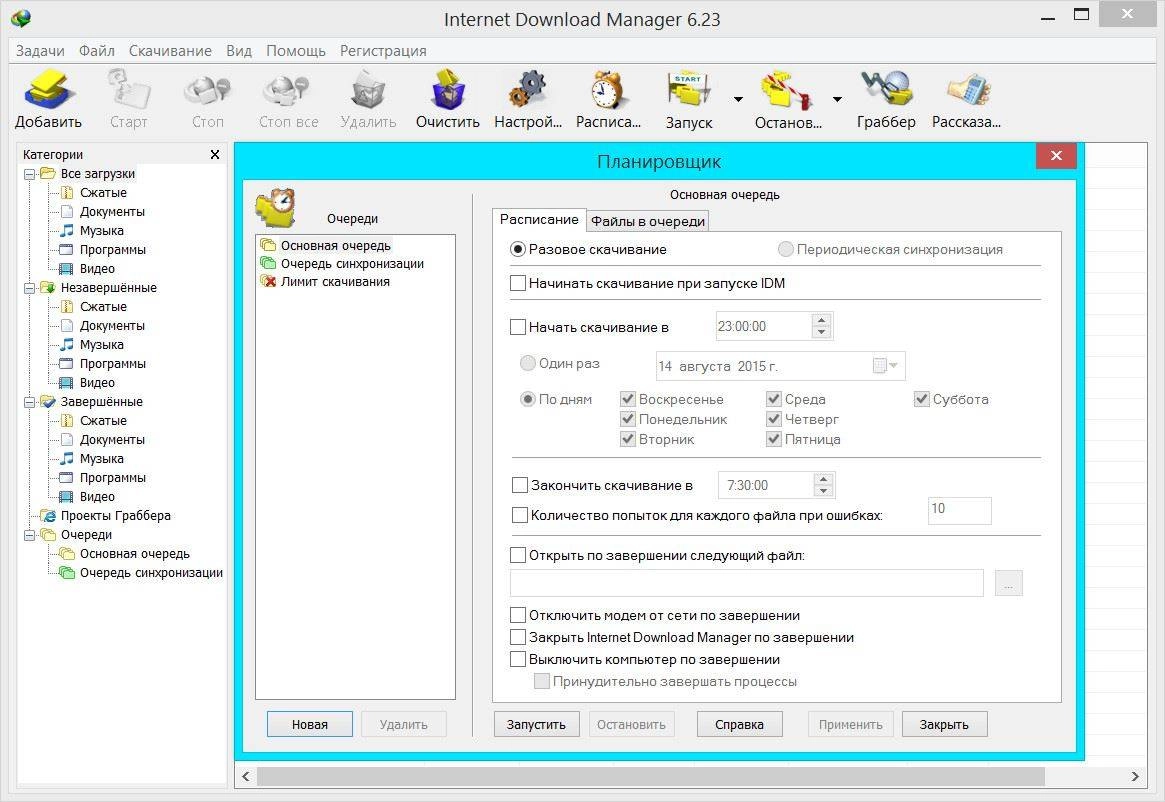Select Разовое скачивание radio button
Screen dimensions: 1165x802
518,249
